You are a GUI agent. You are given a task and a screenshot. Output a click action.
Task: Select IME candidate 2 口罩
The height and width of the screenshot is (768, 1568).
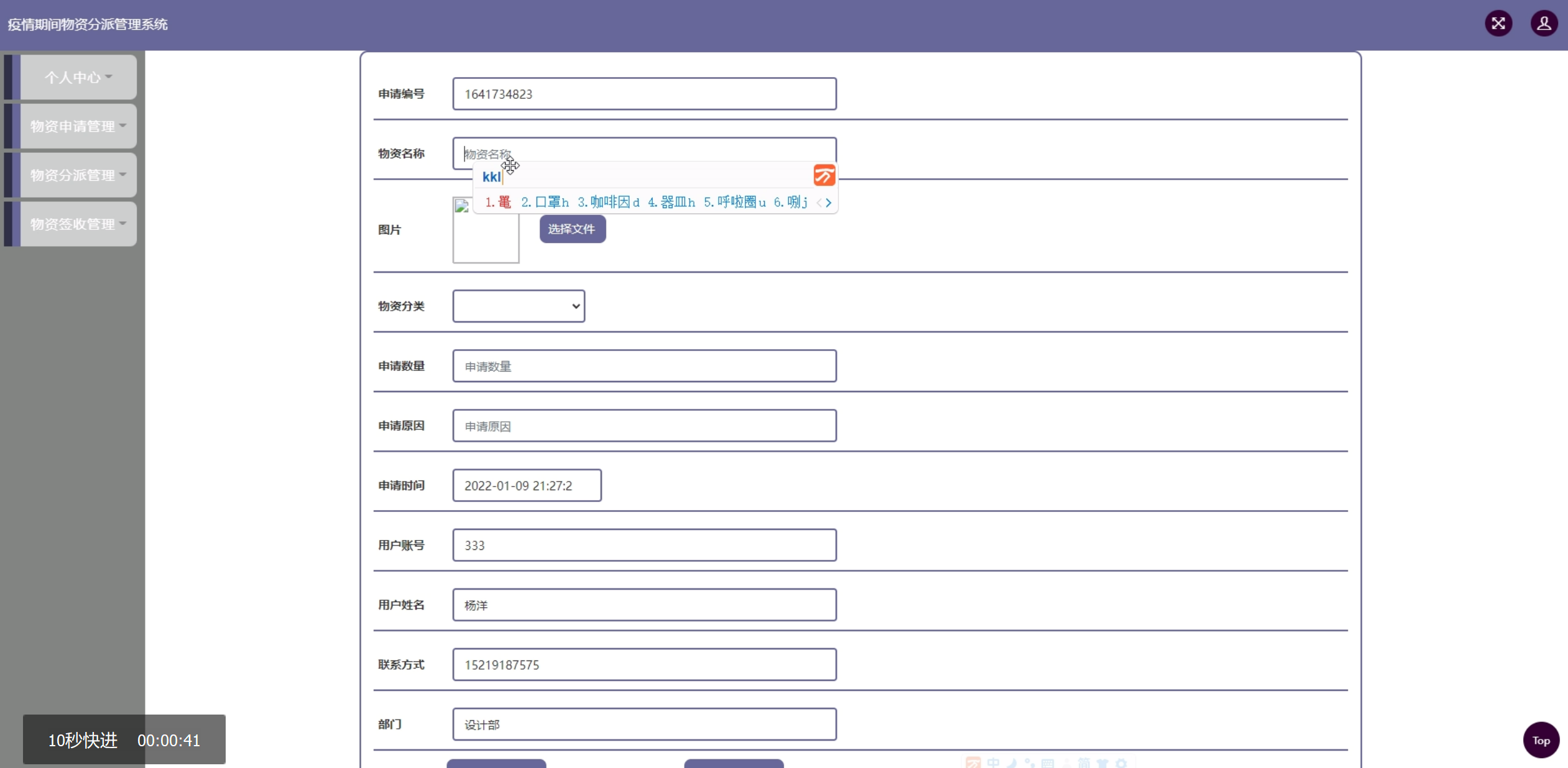(545, 203)
